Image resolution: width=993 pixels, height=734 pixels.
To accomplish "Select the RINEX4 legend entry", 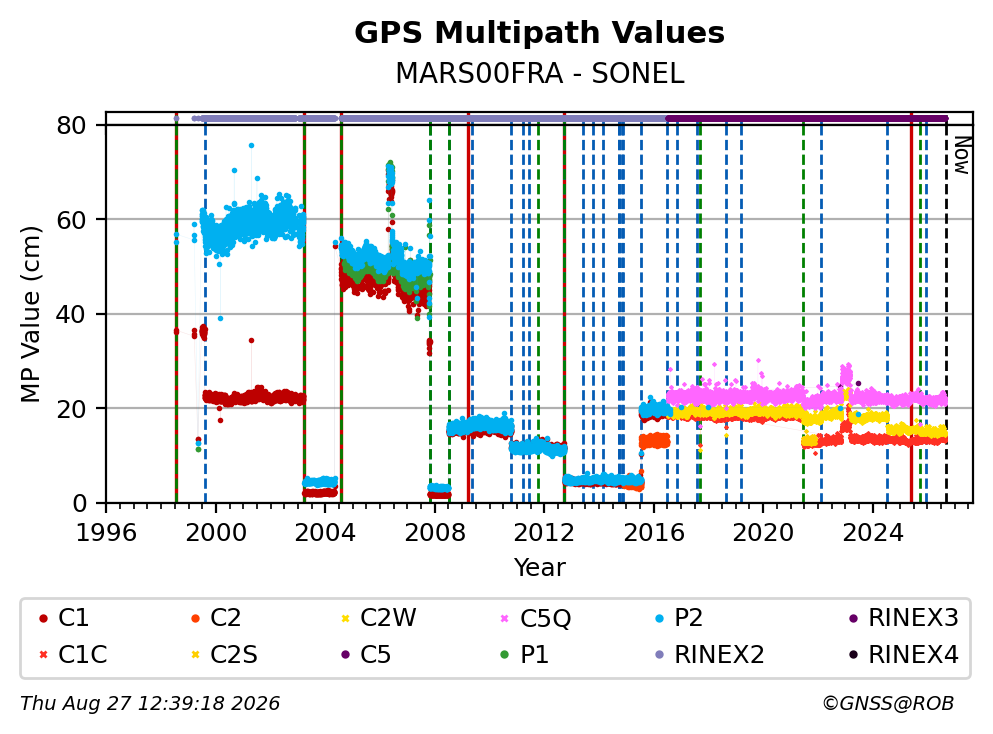I will click(904, 654).
